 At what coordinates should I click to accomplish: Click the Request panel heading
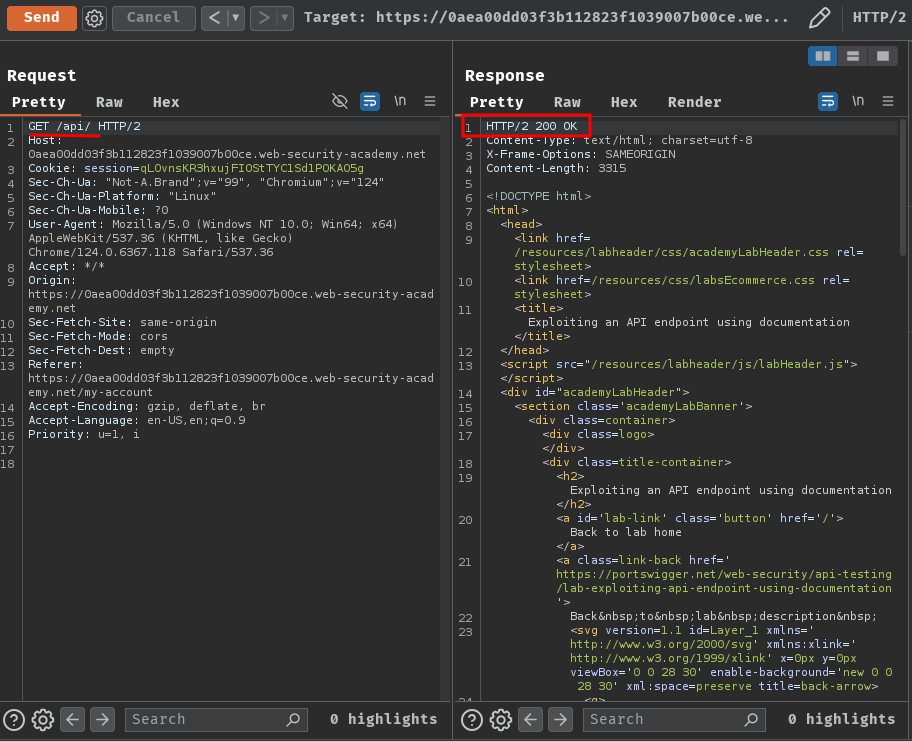pos(41,76)
